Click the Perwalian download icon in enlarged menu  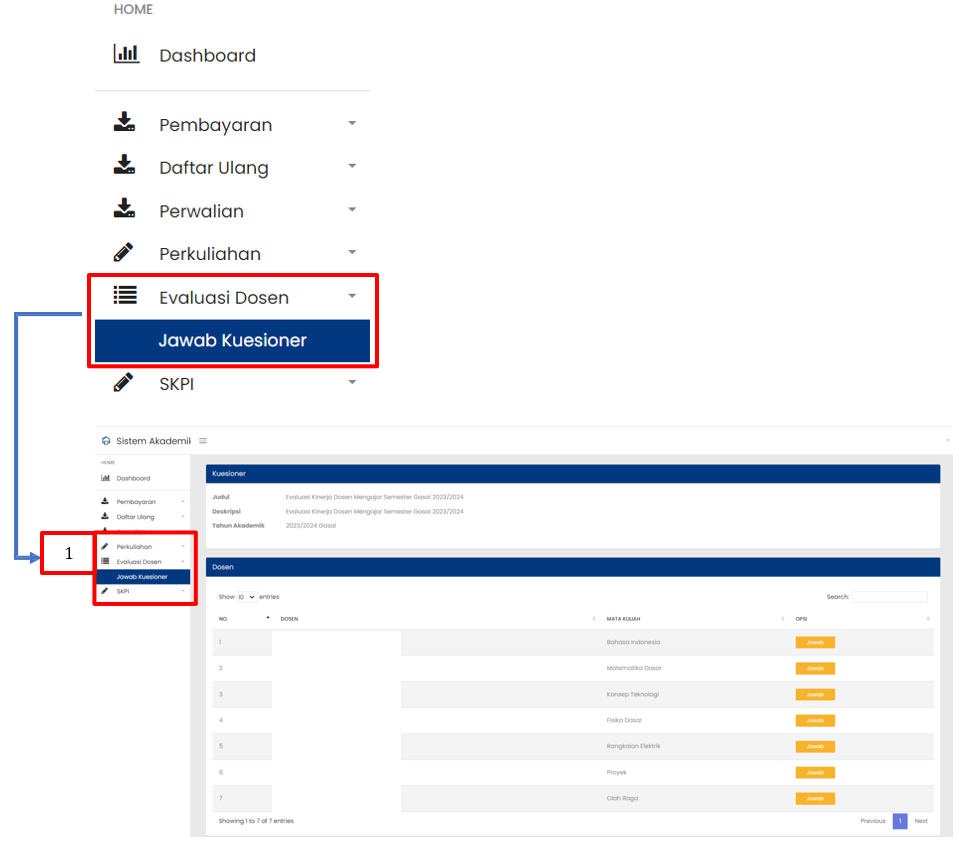coord(124,208)
